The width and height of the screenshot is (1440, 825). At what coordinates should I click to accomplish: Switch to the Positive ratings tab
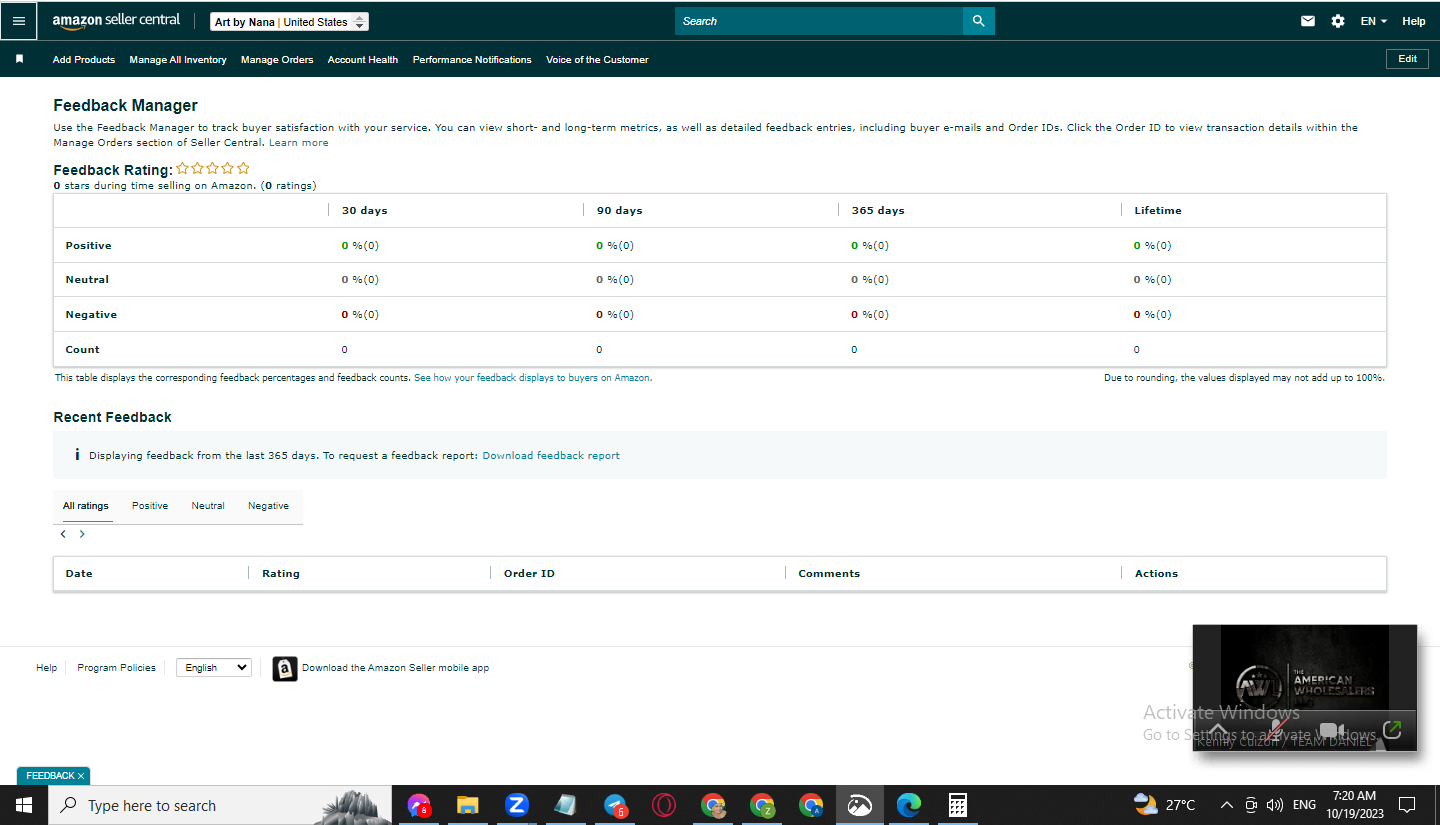(150, 506)
